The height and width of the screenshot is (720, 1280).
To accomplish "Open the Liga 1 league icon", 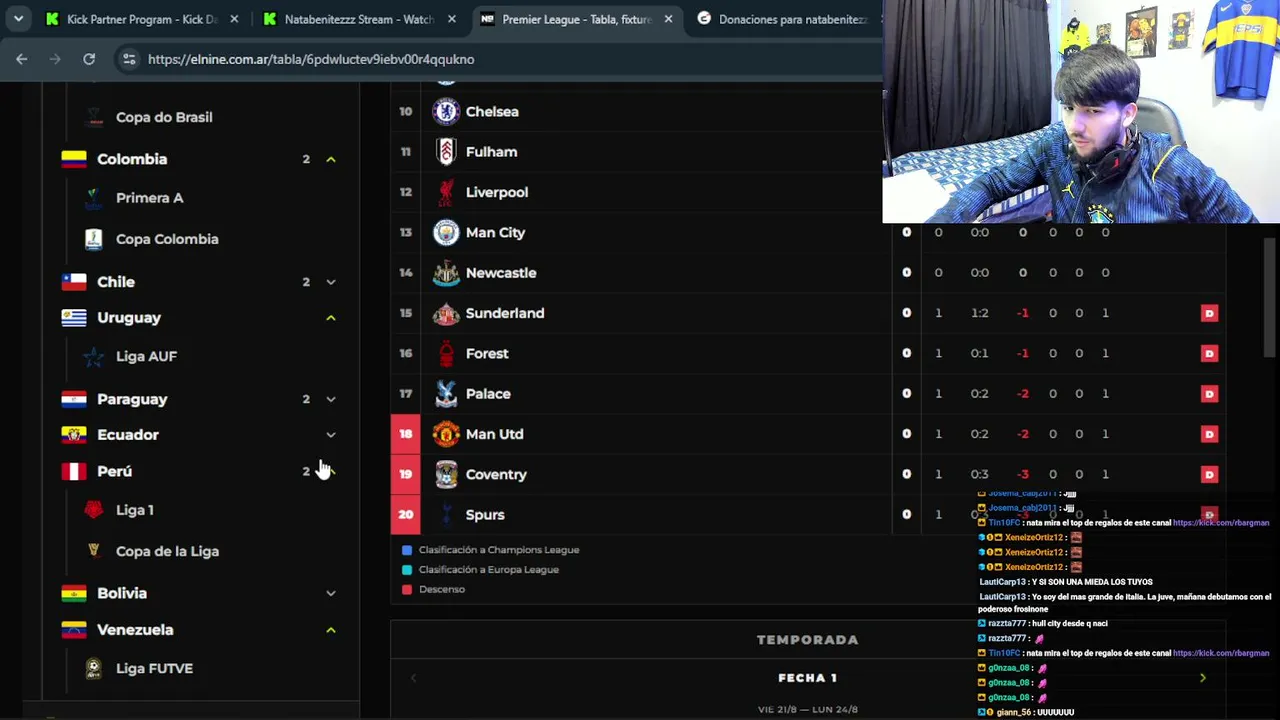I will point(93,510).
